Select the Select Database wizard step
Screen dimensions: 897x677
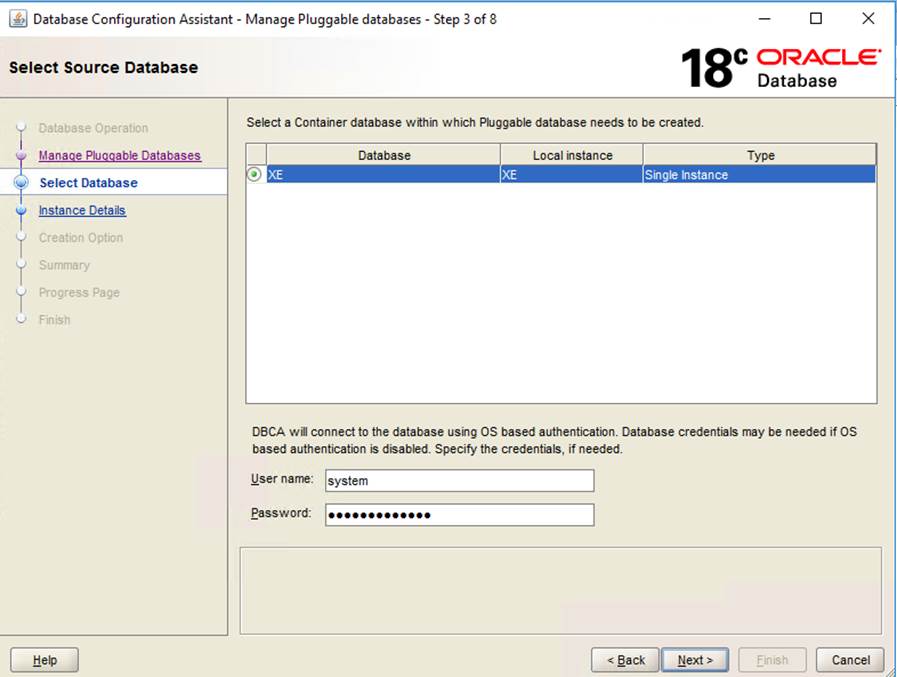[x=89, y=183]
